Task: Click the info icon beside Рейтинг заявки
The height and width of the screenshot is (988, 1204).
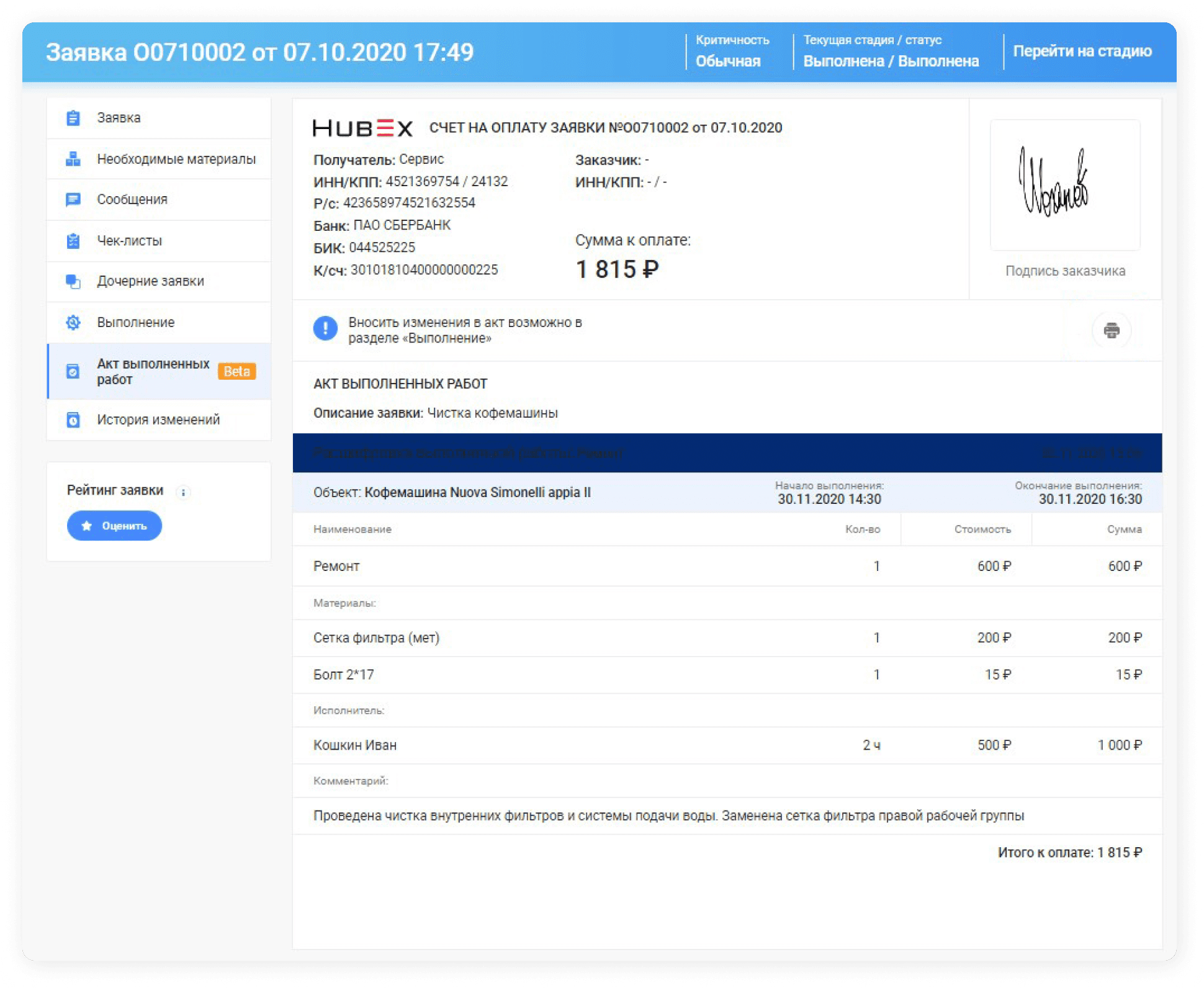Action: pyautogui.click(x=183, y=491)
